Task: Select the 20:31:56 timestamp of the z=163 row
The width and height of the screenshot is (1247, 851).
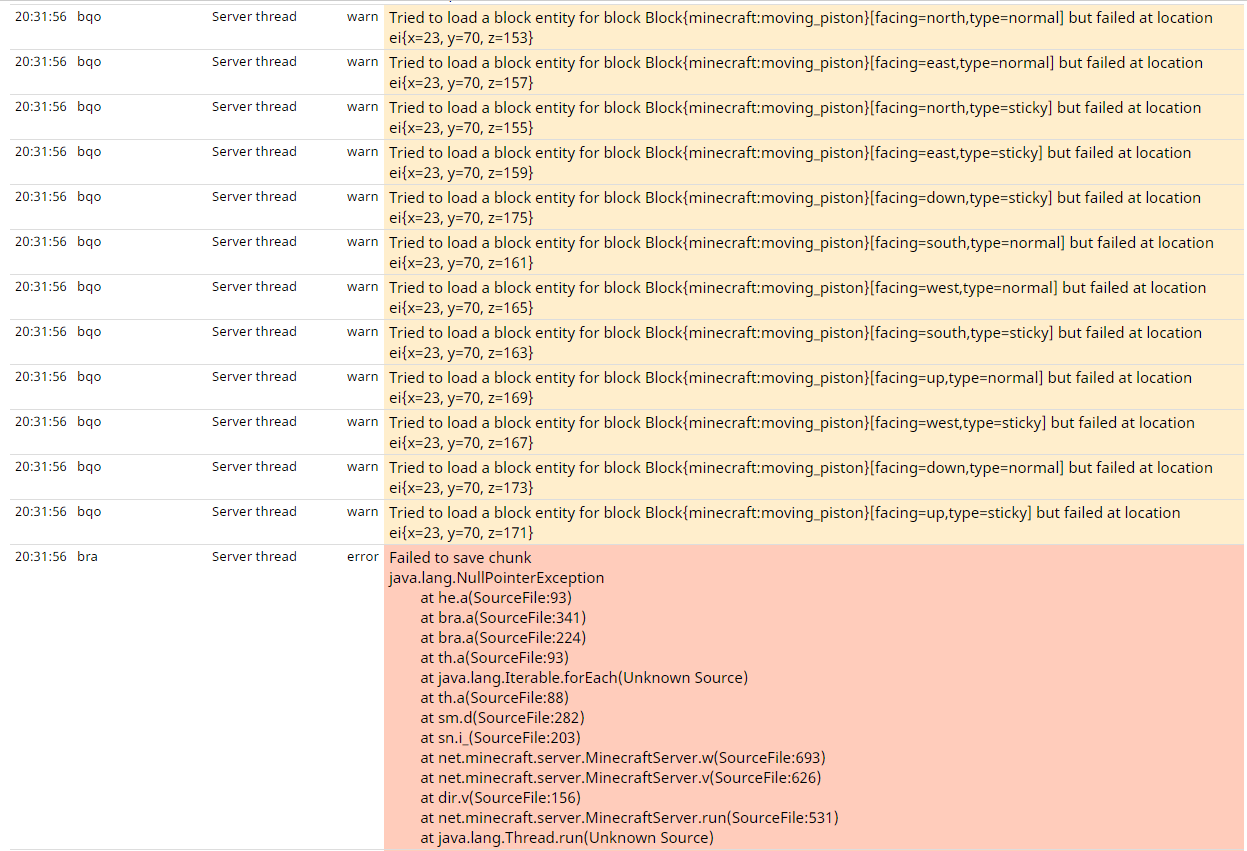Action: [x=41, y=332]
